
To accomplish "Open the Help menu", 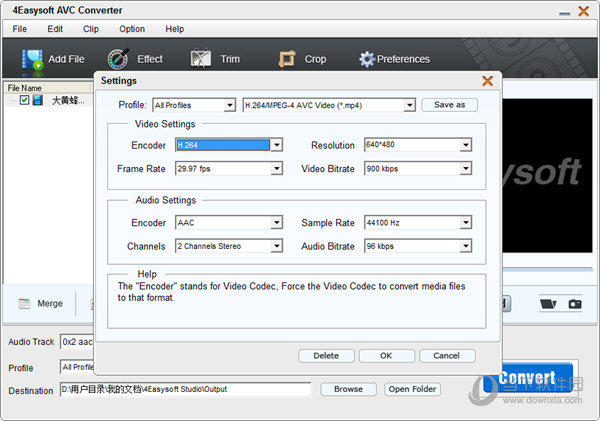I will coord(174,29).
